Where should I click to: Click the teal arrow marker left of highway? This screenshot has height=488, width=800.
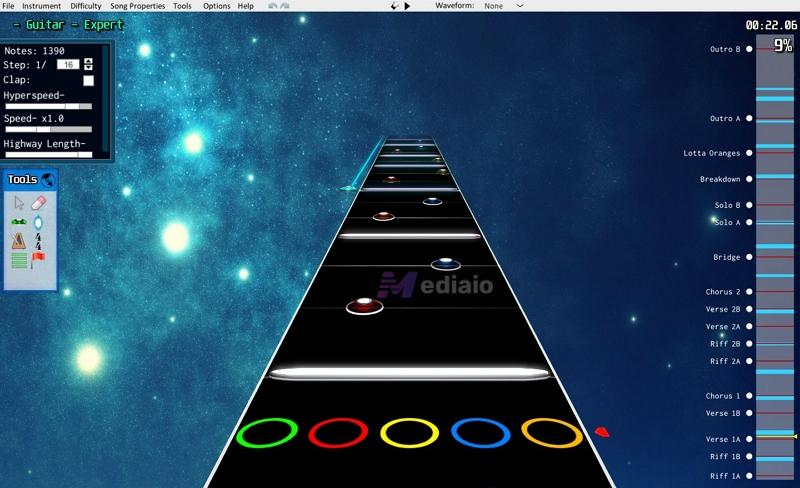tap(348, 188)
